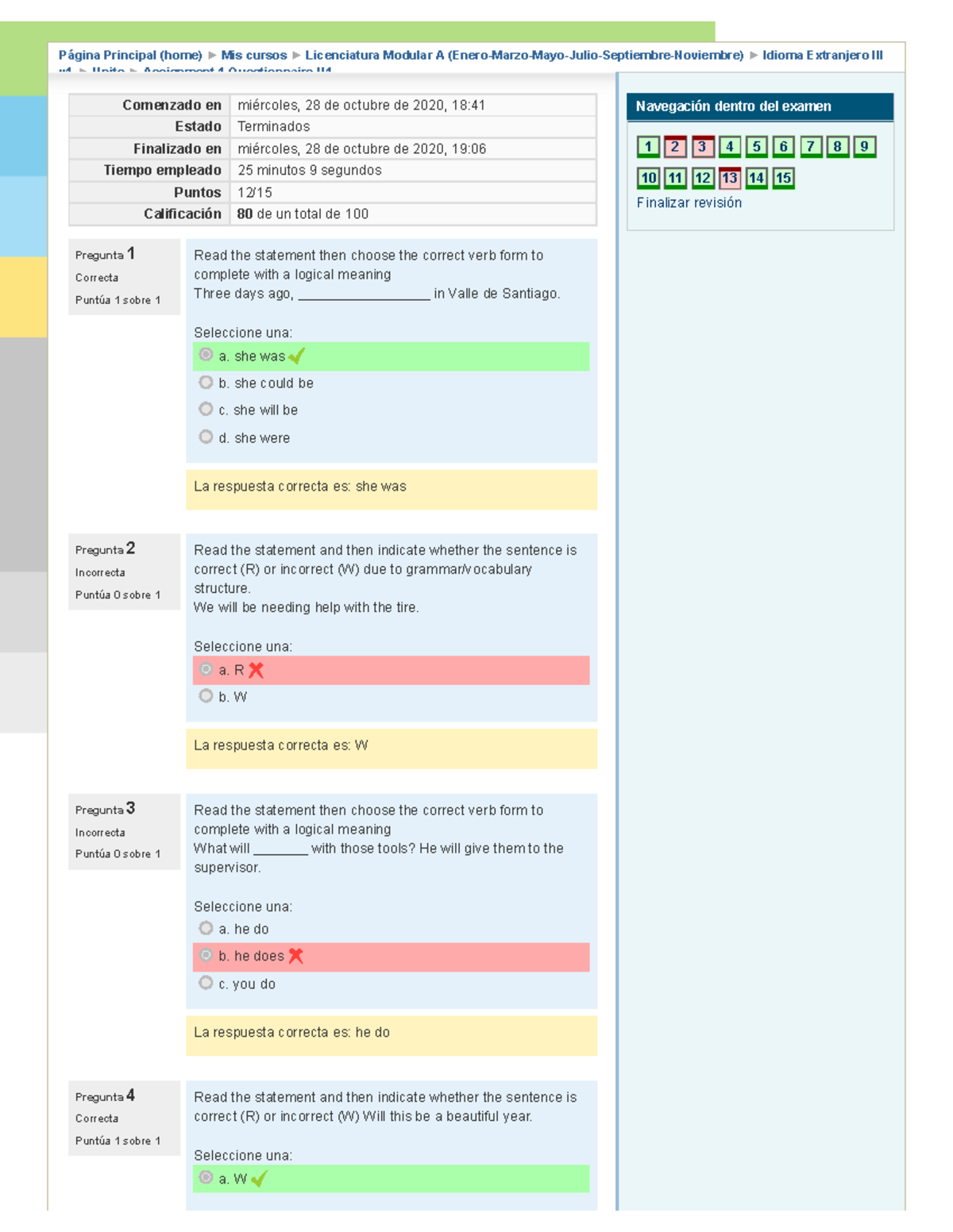
Task: Click the 'Navegación dentro del examen' header
Action: 760,106
